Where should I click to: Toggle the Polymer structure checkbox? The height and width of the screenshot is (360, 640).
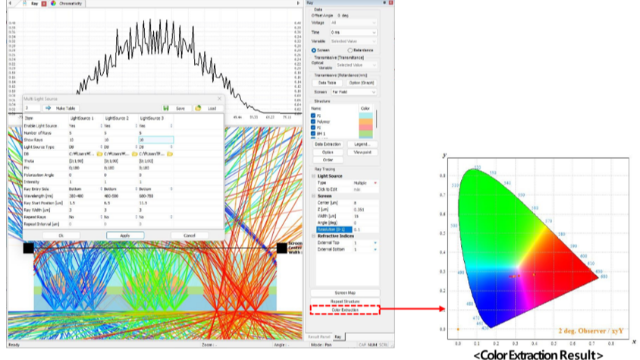click(x=313, y=122)
